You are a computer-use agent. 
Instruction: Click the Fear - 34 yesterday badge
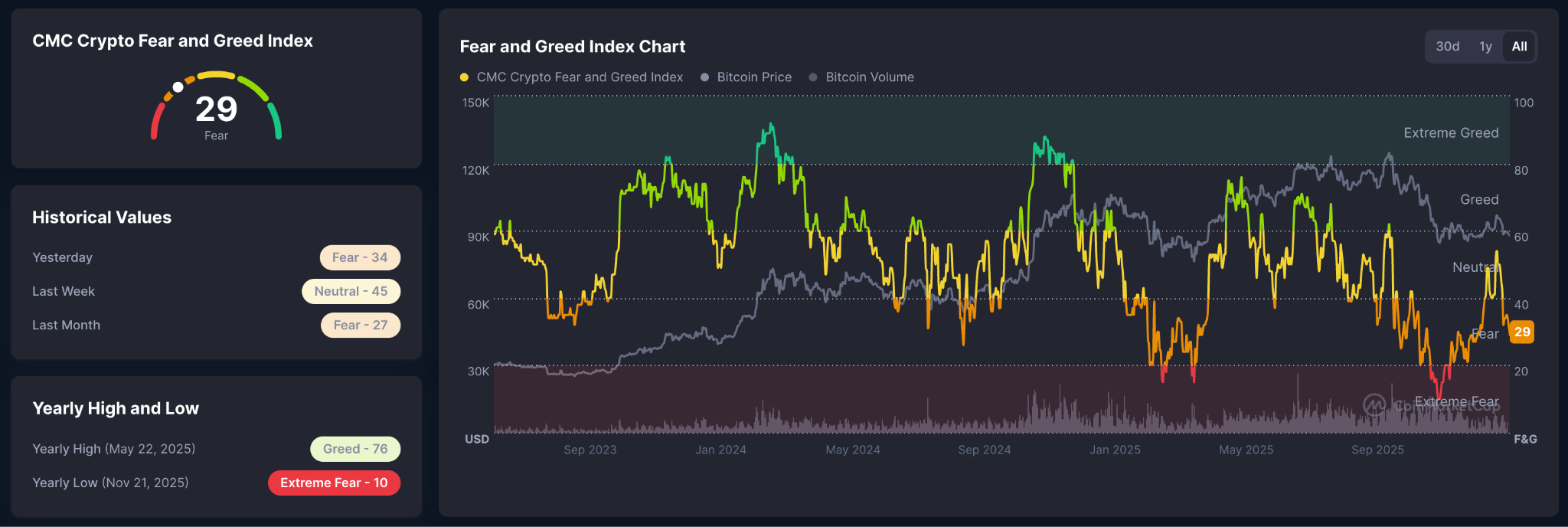click(x=360, y=257)
